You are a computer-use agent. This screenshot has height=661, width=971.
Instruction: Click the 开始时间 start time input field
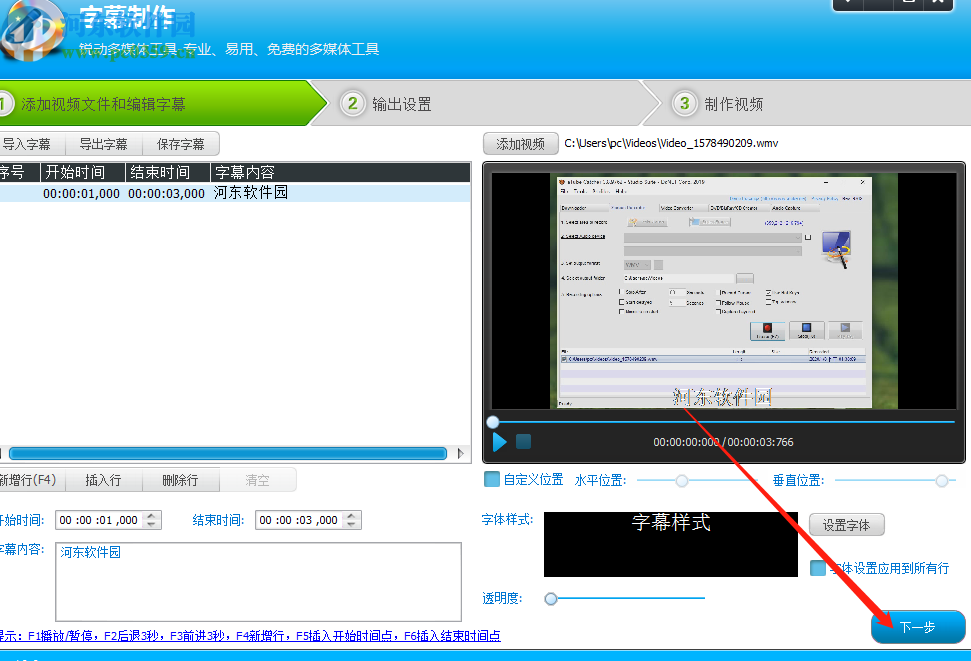point(100,520)
